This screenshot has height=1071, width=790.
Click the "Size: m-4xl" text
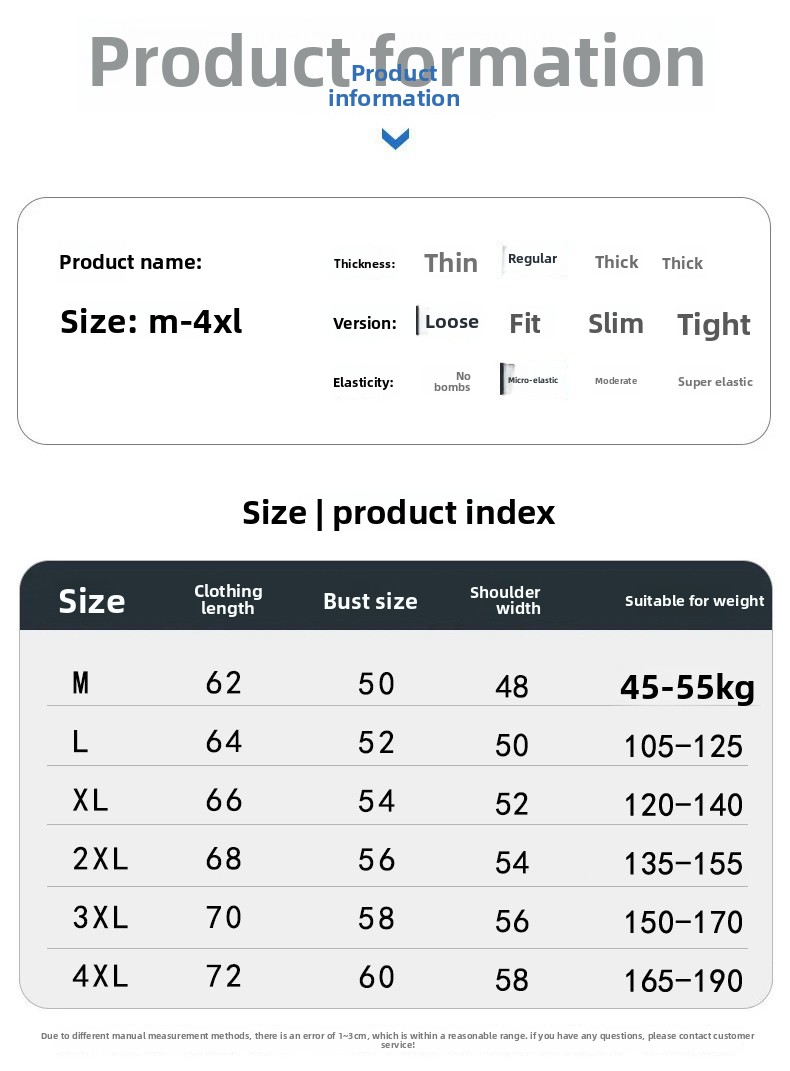tap(151, 321)
